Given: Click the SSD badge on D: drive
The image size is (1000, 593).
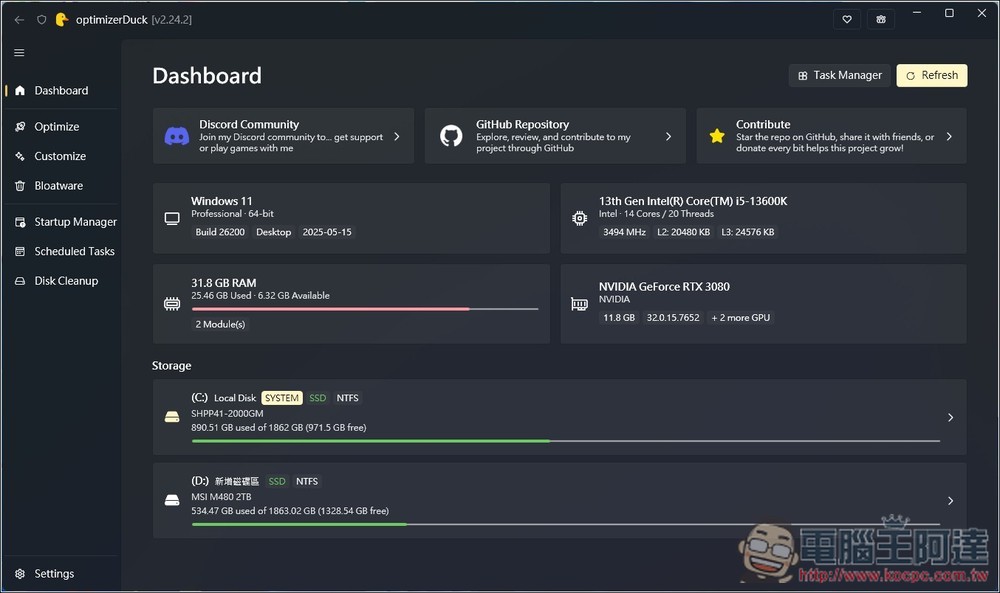Looking at the screenshot, I should [x=277, y=481].
